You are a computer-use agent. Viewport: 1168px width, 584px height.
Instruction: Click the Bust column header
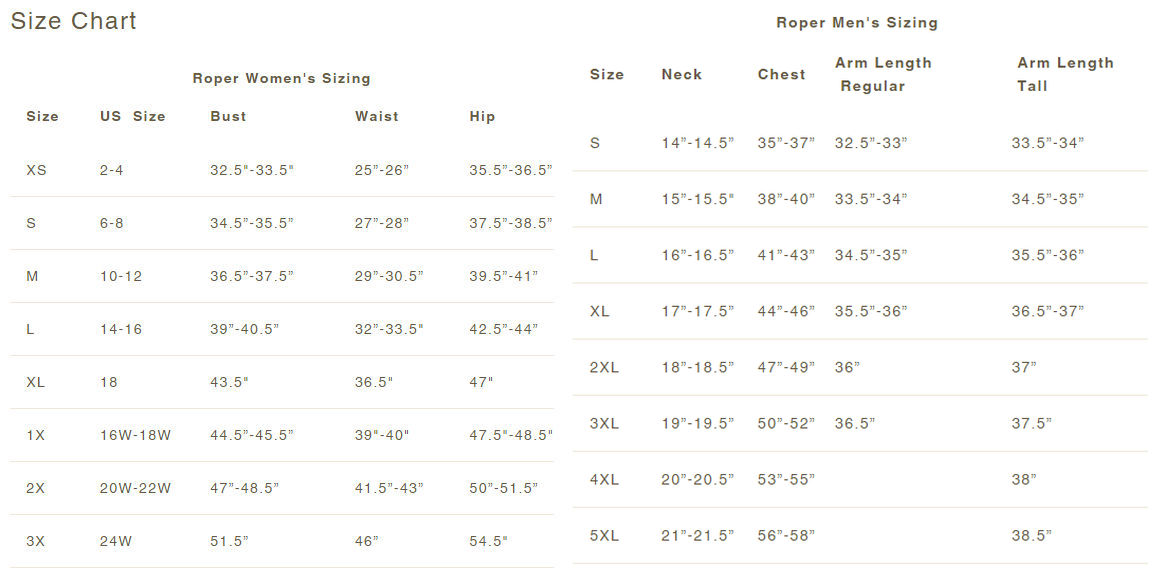(x=228, y=116)
